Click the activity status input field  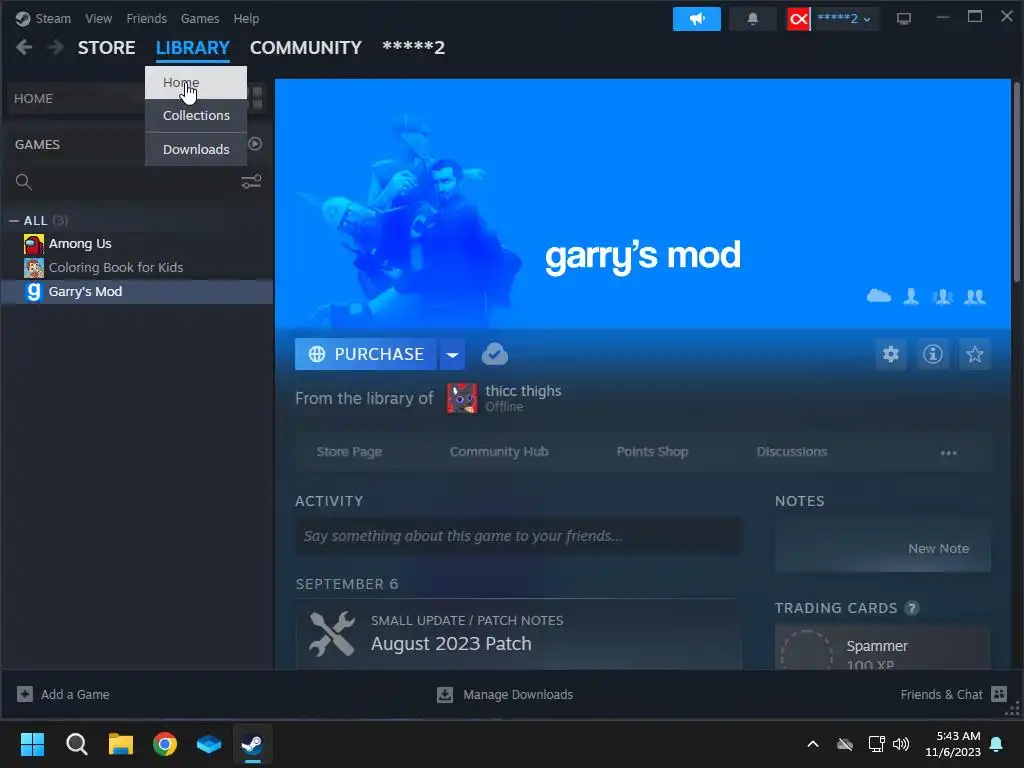click(519, 536)
